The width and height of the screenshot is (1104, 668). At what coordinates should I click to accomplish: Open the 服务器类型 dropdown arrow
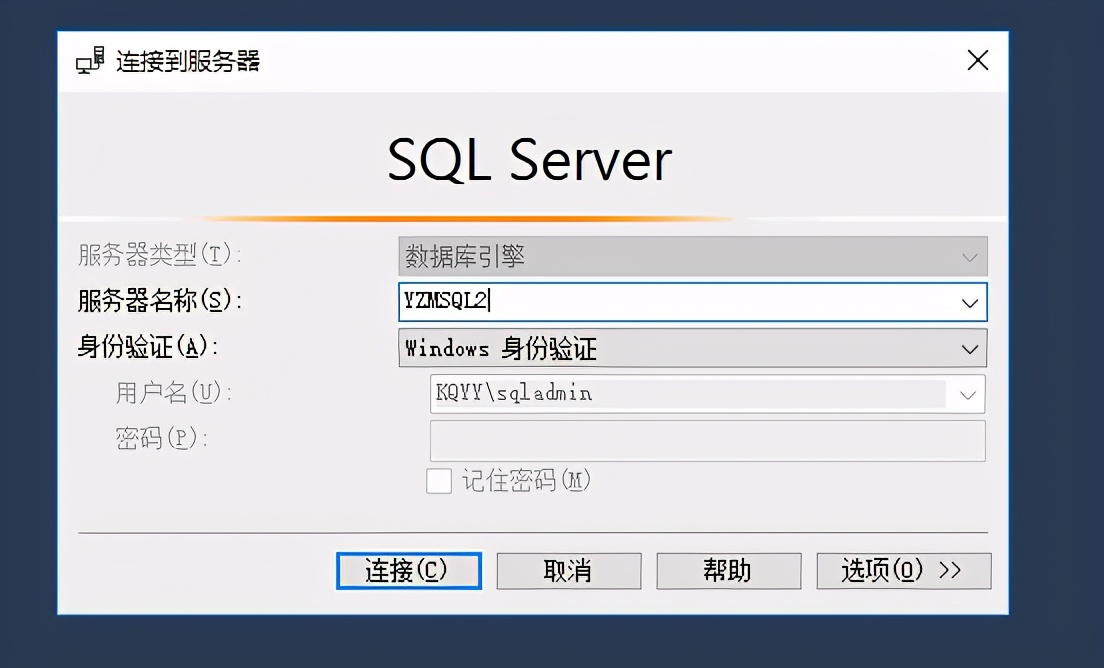[968, 257]
